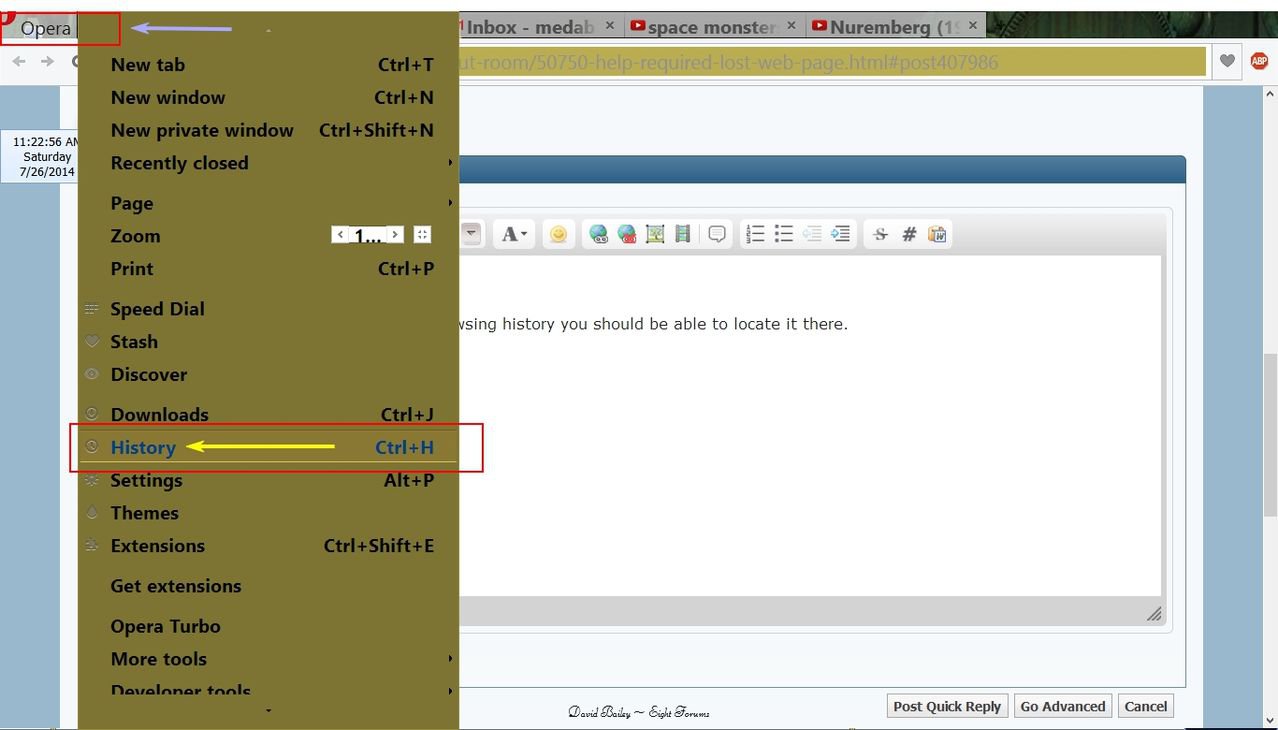Open History from the menu

point(270,448)
